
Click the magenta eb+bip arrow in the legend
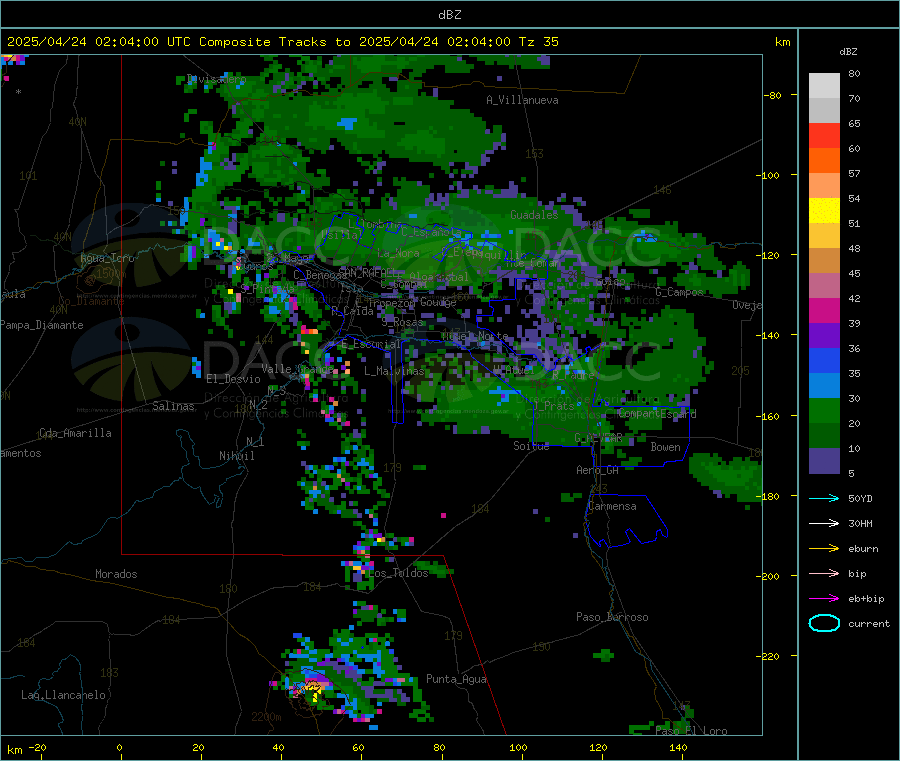(x=824, y=599)
